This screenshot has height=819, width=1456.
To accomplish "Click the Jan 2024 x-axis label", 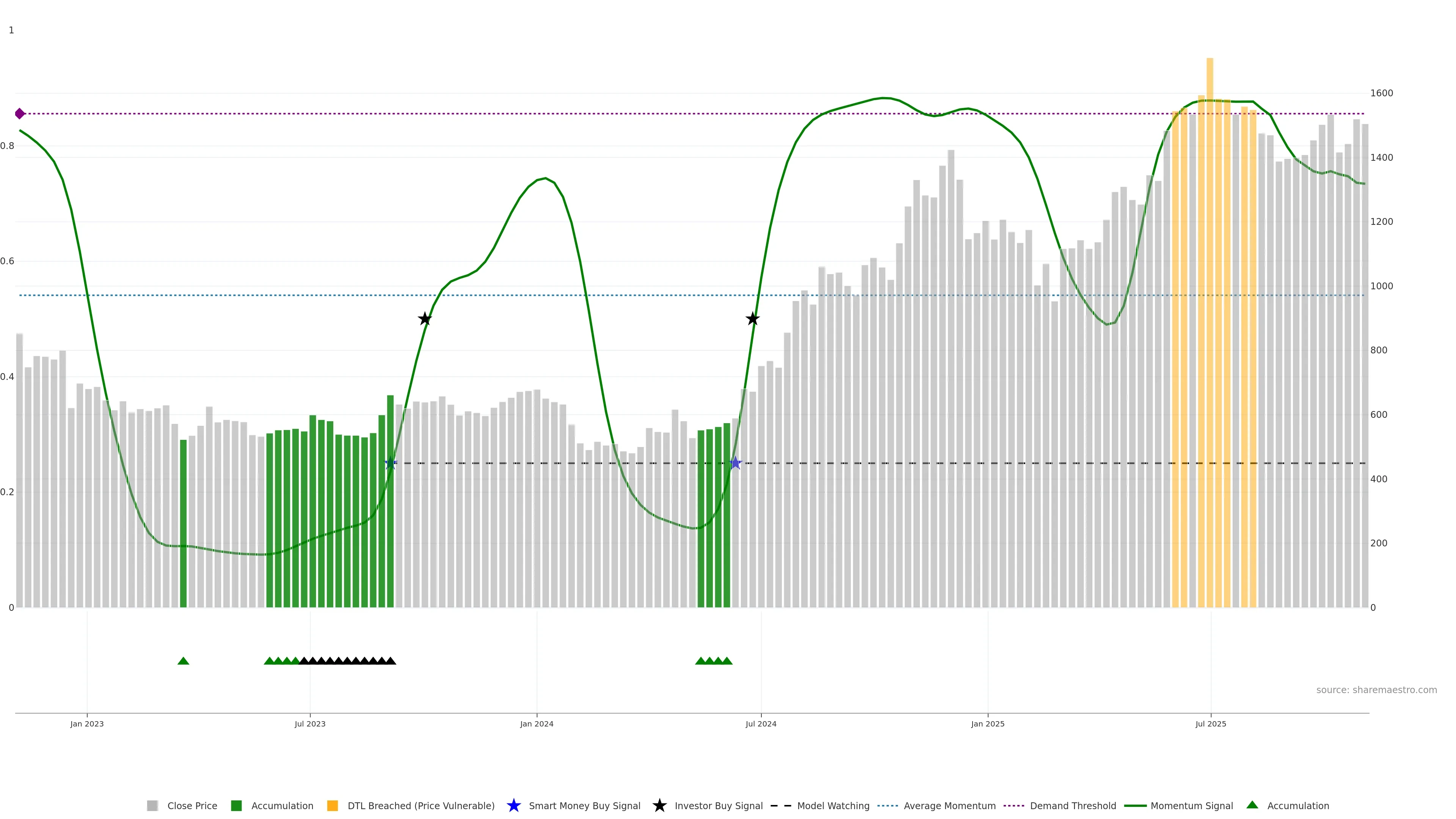I will pyautogui.click(x=537, y=723).
